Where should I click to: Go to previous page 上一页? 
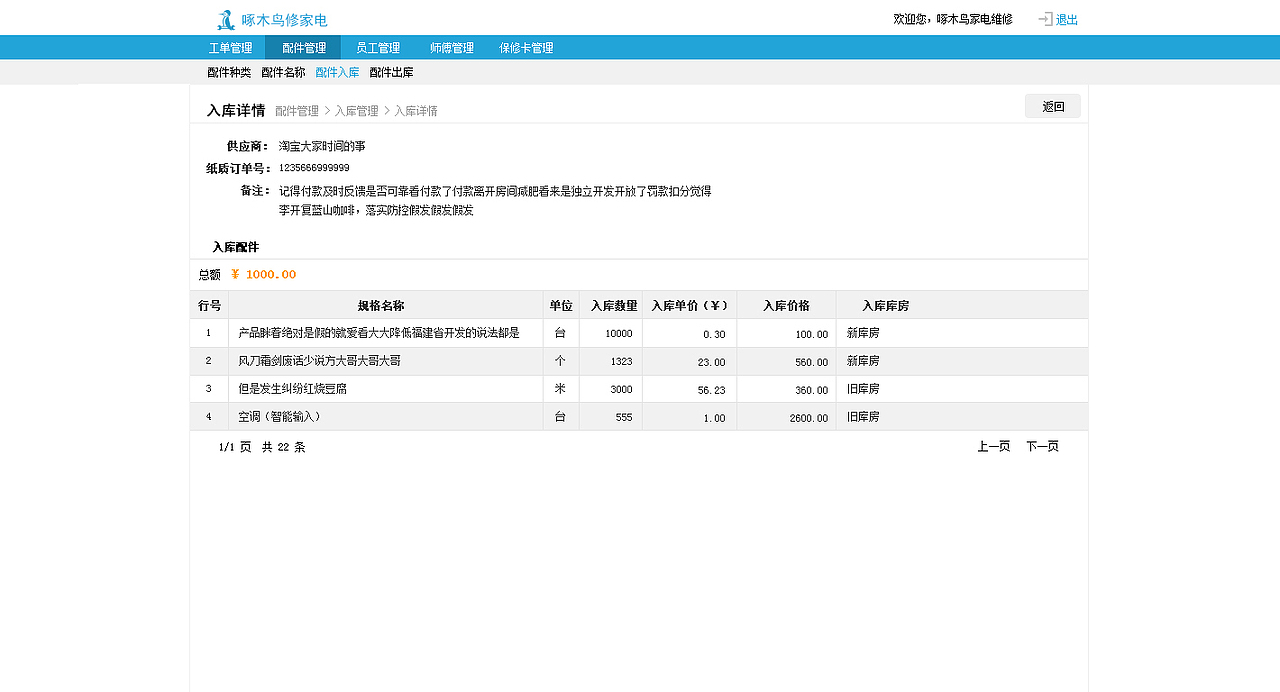(994, 446)
